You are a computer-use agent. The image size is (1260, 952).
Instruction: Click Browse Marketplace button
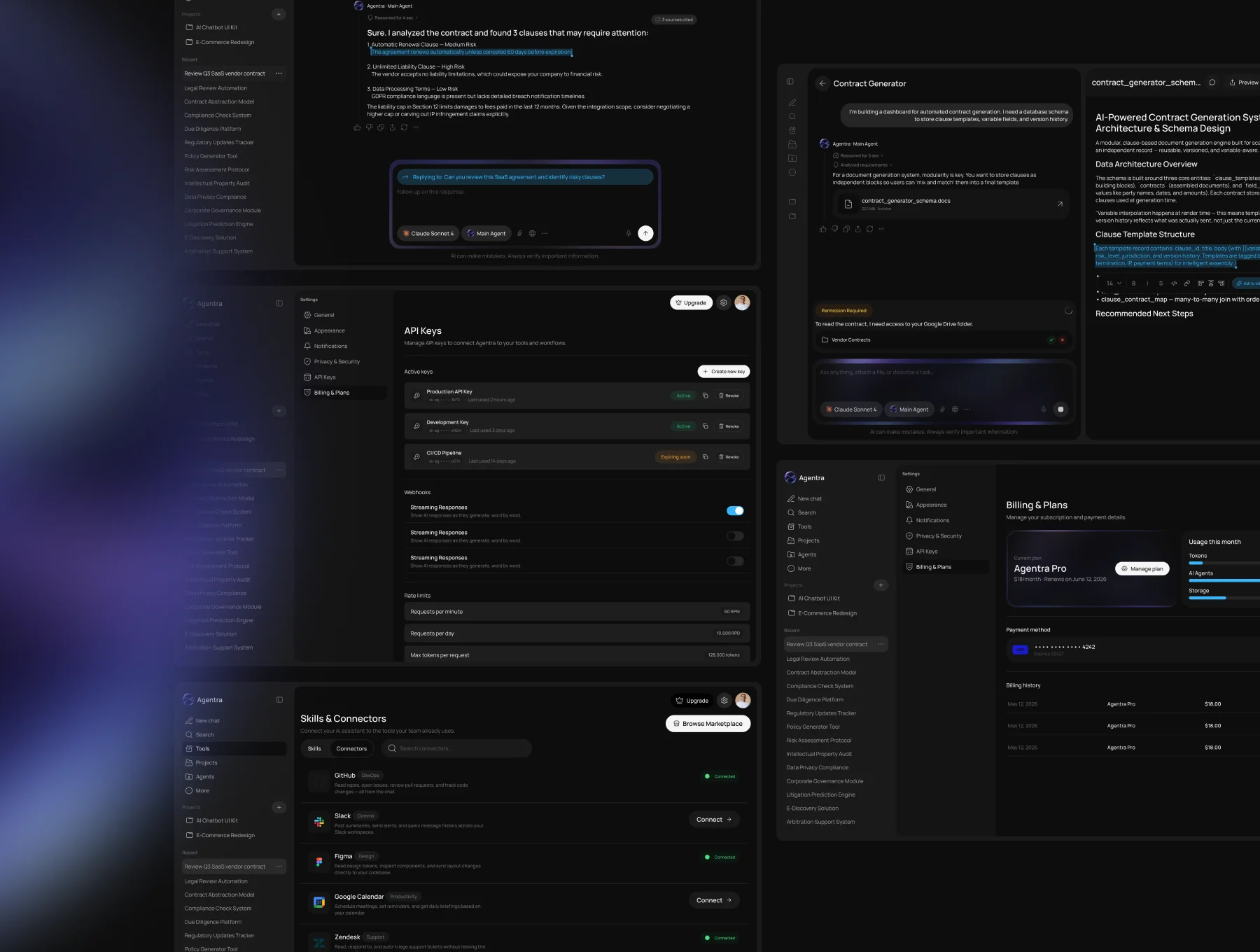point(708,724)
